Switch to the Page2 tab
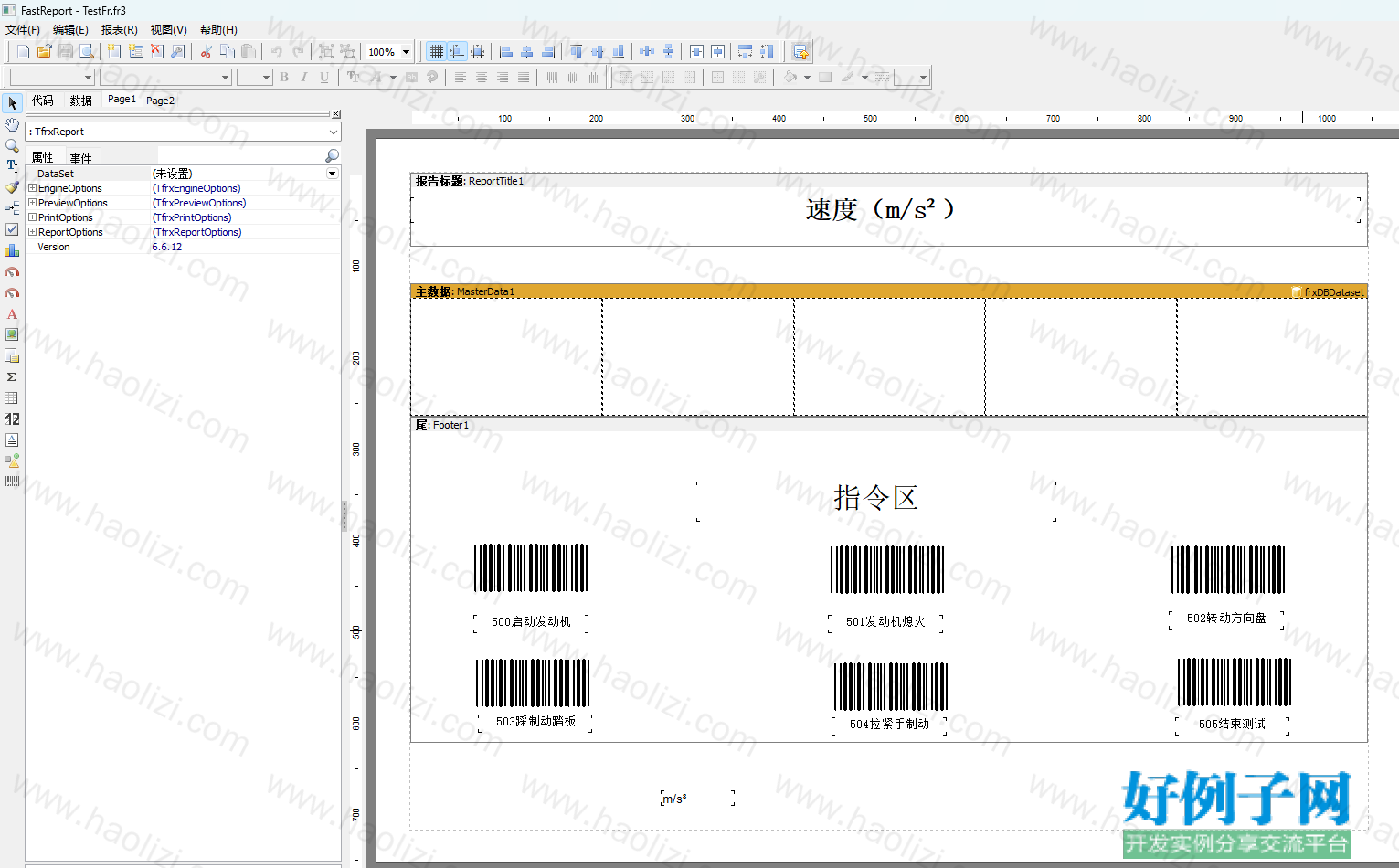 click(x=160, y=101)
